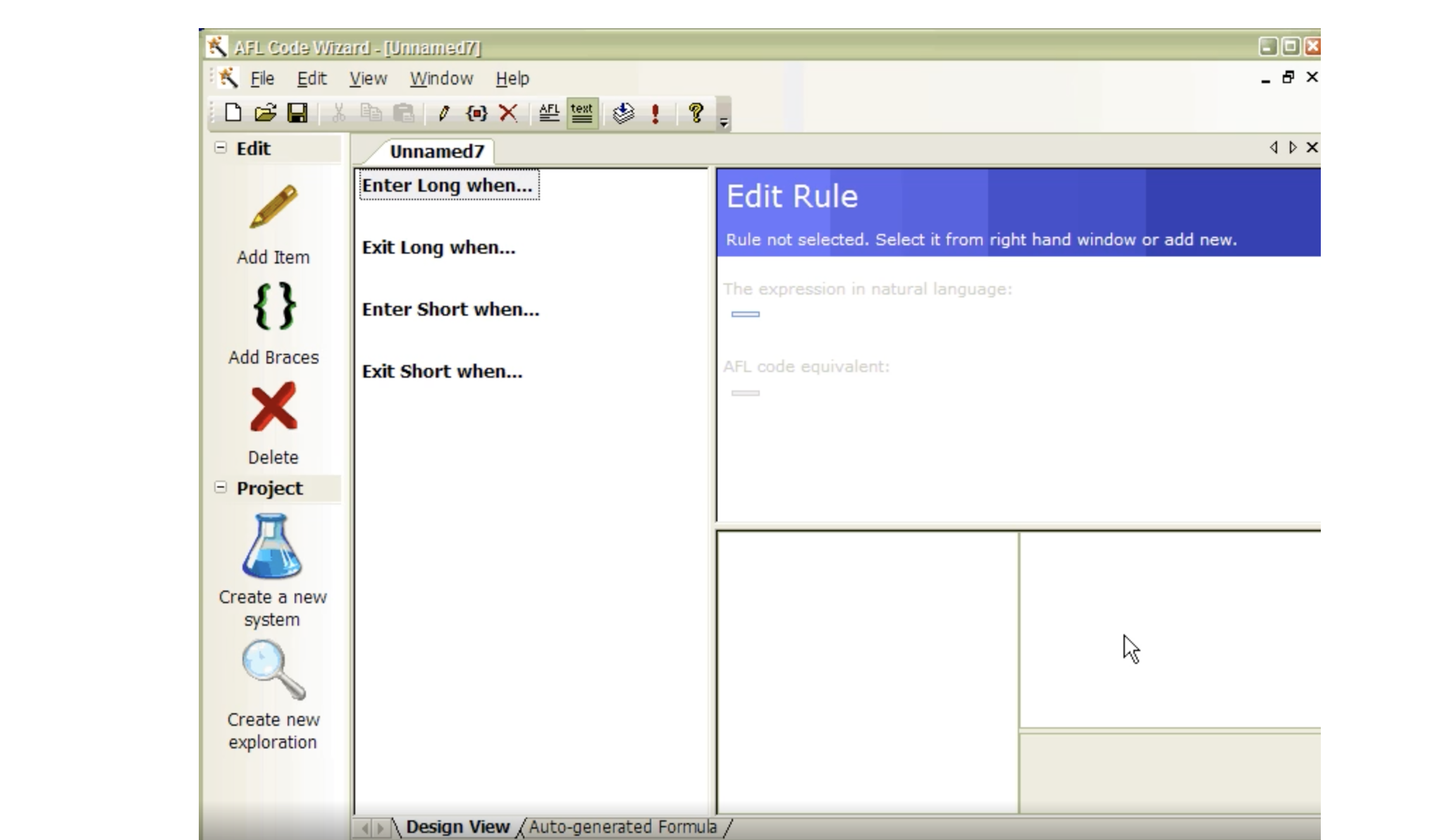Switch to Auto-generated Formula tab
The width and height of the screenshot is (1435, 840).
622,827
